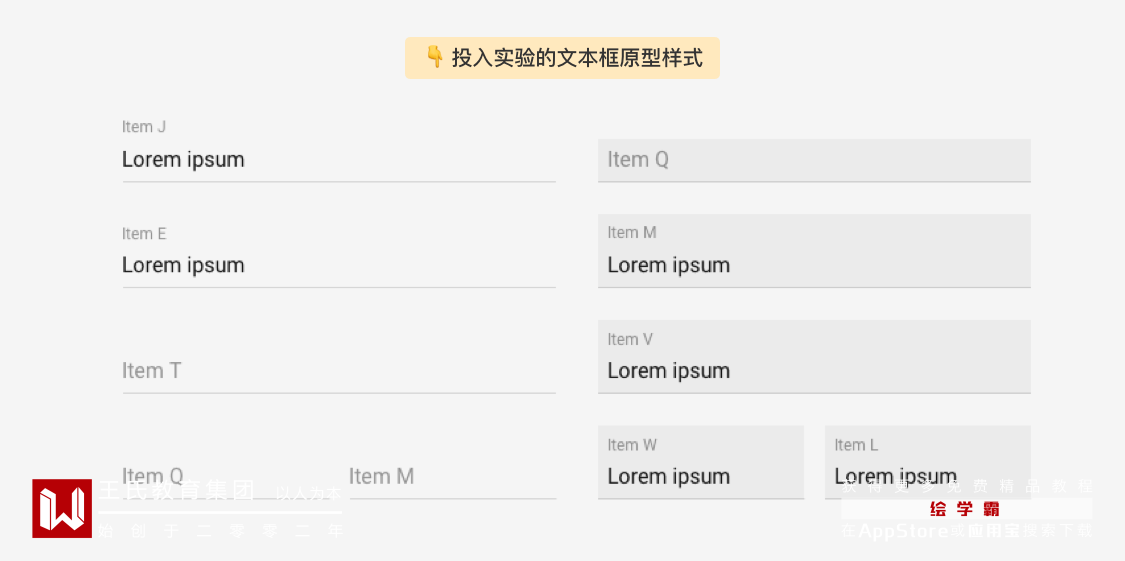Focus the gray filled Item Q field
This screenshot has height=561, width=1125.
[814, 160]
